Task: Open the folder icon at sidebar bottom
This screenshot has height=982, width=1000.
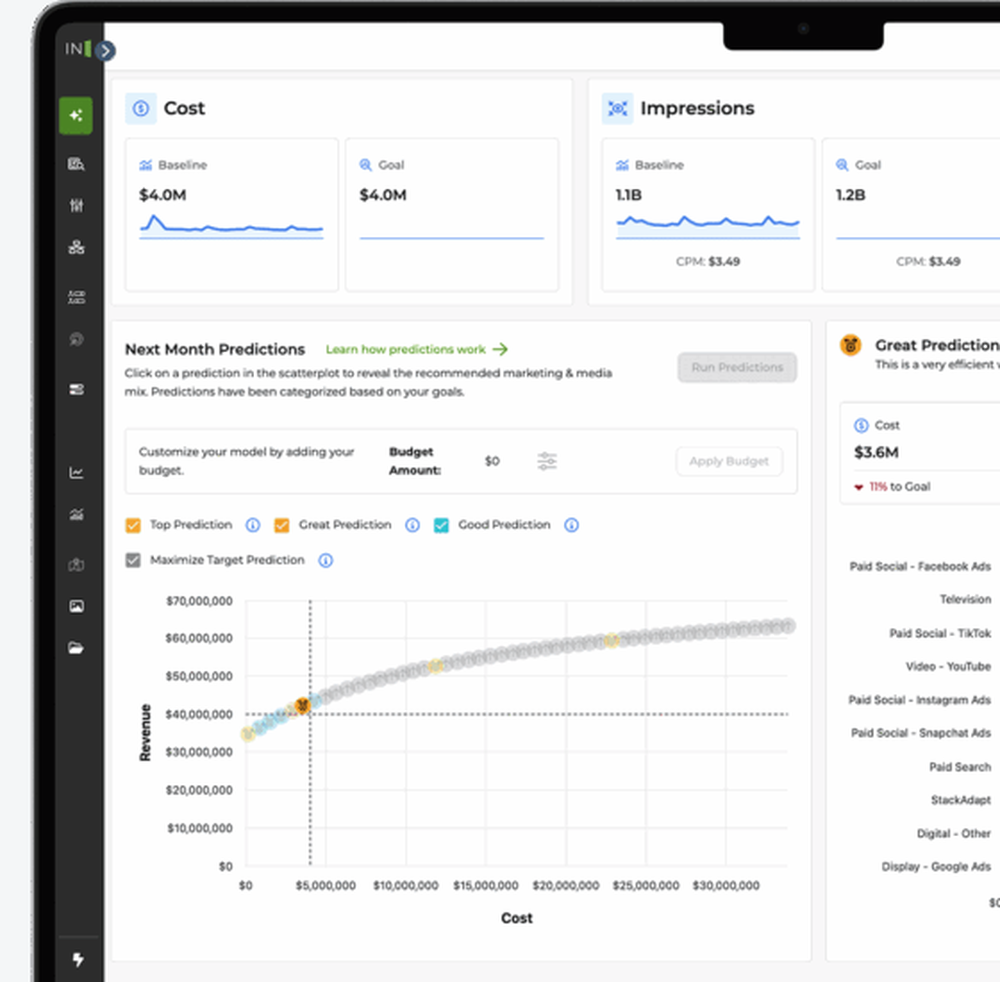Action: [x=76, y=648]
